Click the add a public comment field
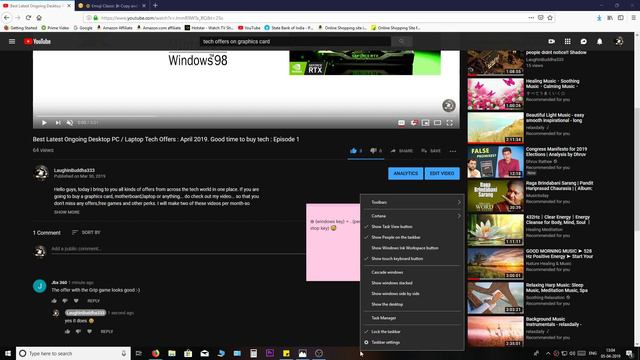This screenshot has width=640, height=360. (x=178, y=249)
